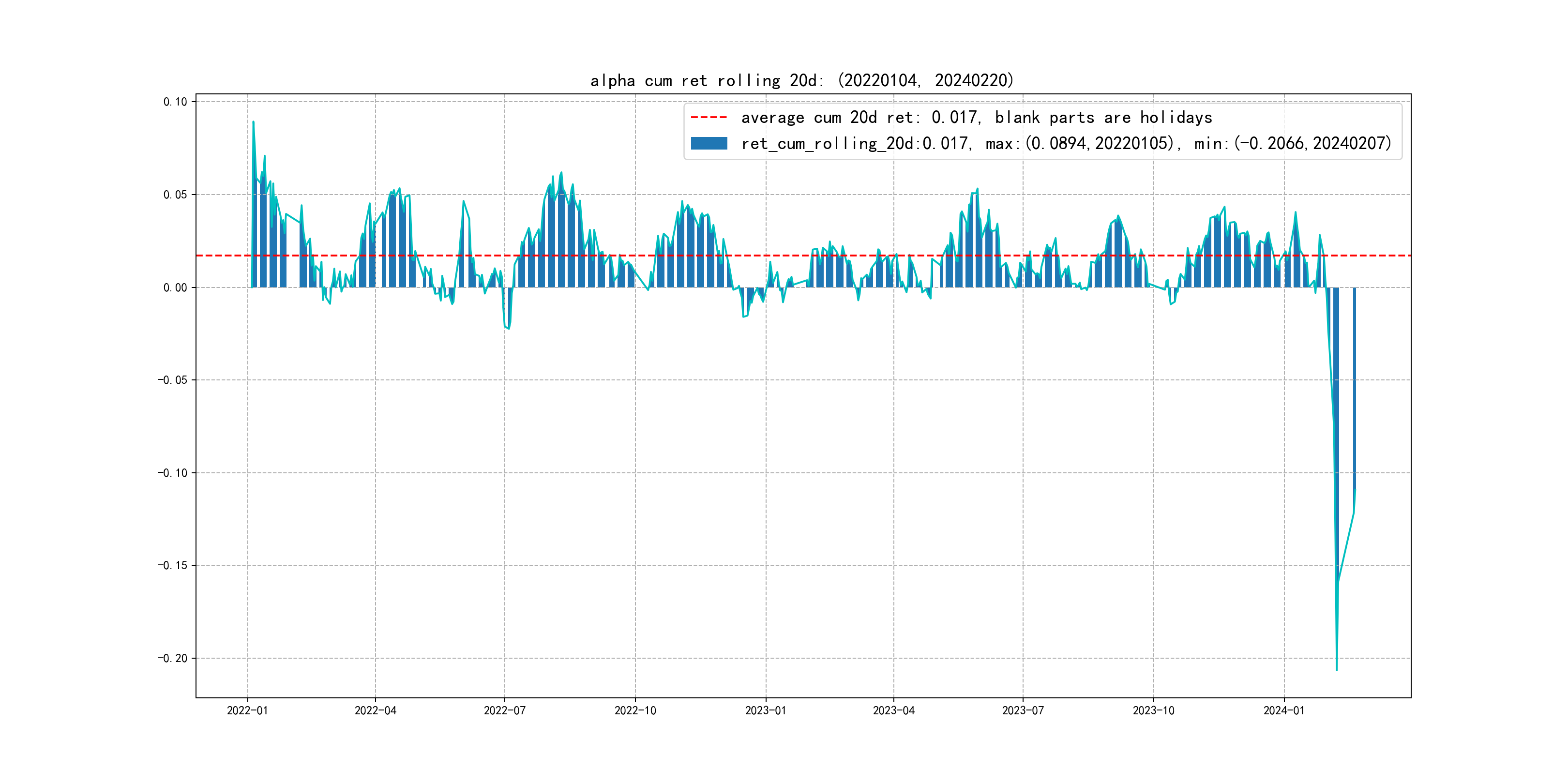Click the 0.05 y-axis tick label
Image resolution: width=1568 pixels, height=784 pixels.
click(175, 195)
